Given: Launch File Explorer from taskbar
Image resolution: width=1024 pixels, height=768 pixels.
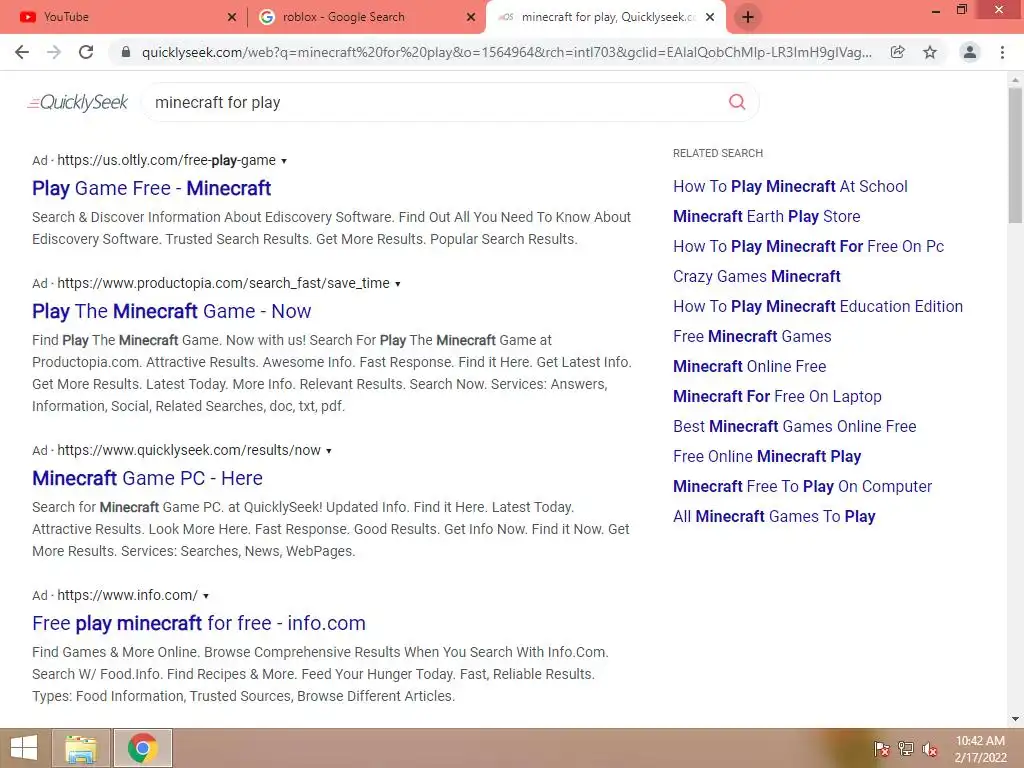Looking at the screenshot, I should tap(81, 748).
